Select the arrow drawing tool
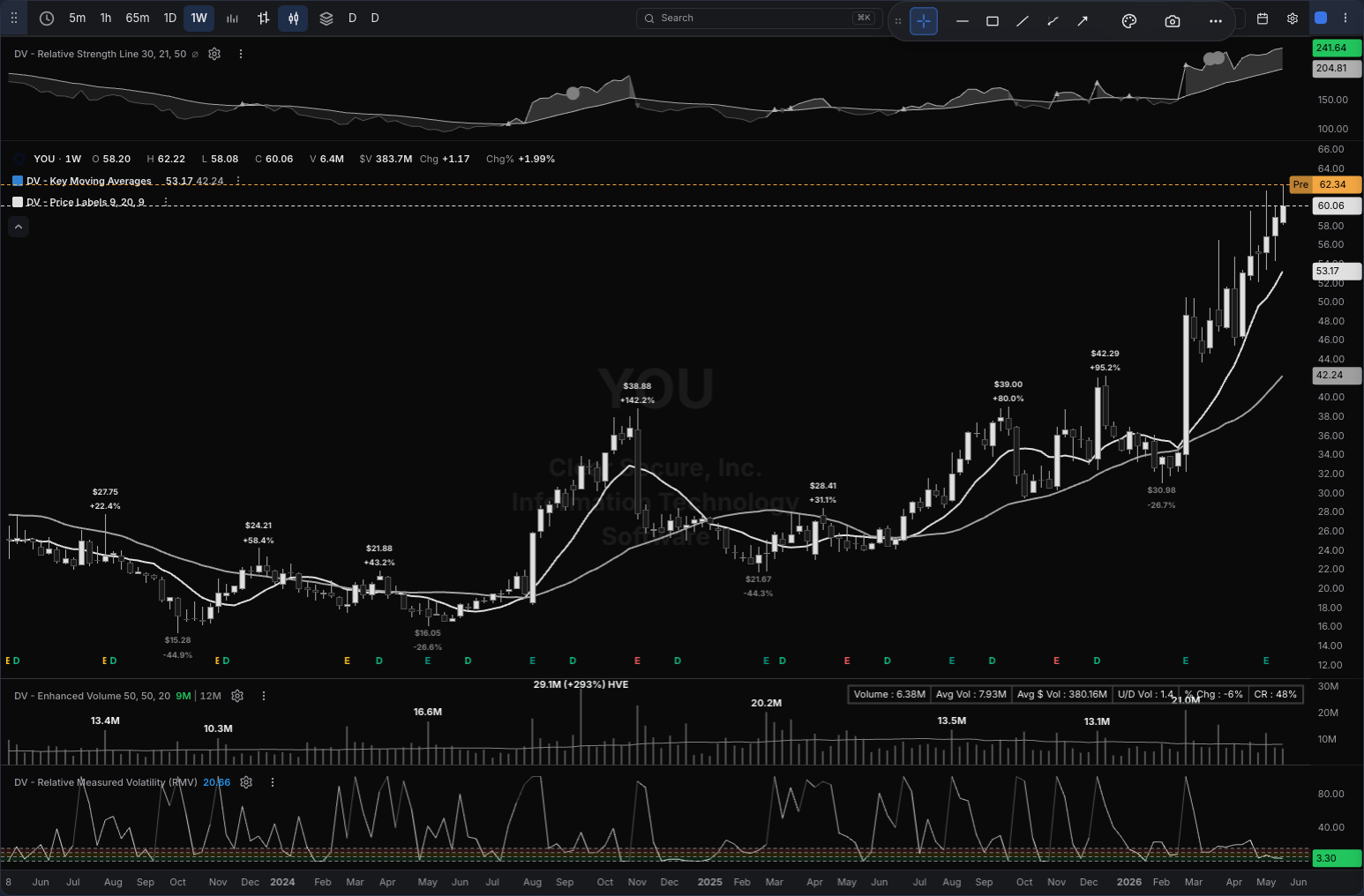Image resolution: width=1364 pixels, height=896 pixels. [x=1083, y=20]
